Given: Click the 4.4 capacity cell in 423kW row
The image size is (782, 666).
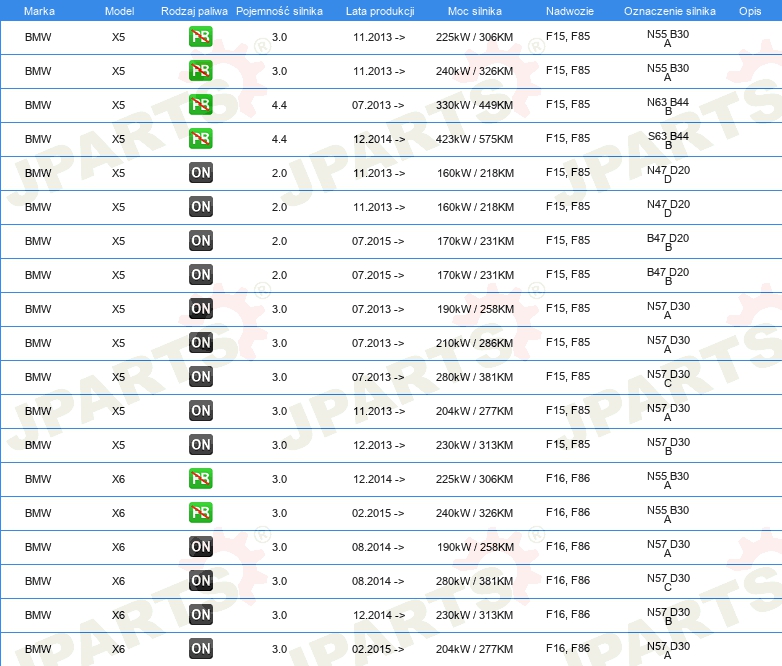Looking at the screenshot, I should 279,139.
